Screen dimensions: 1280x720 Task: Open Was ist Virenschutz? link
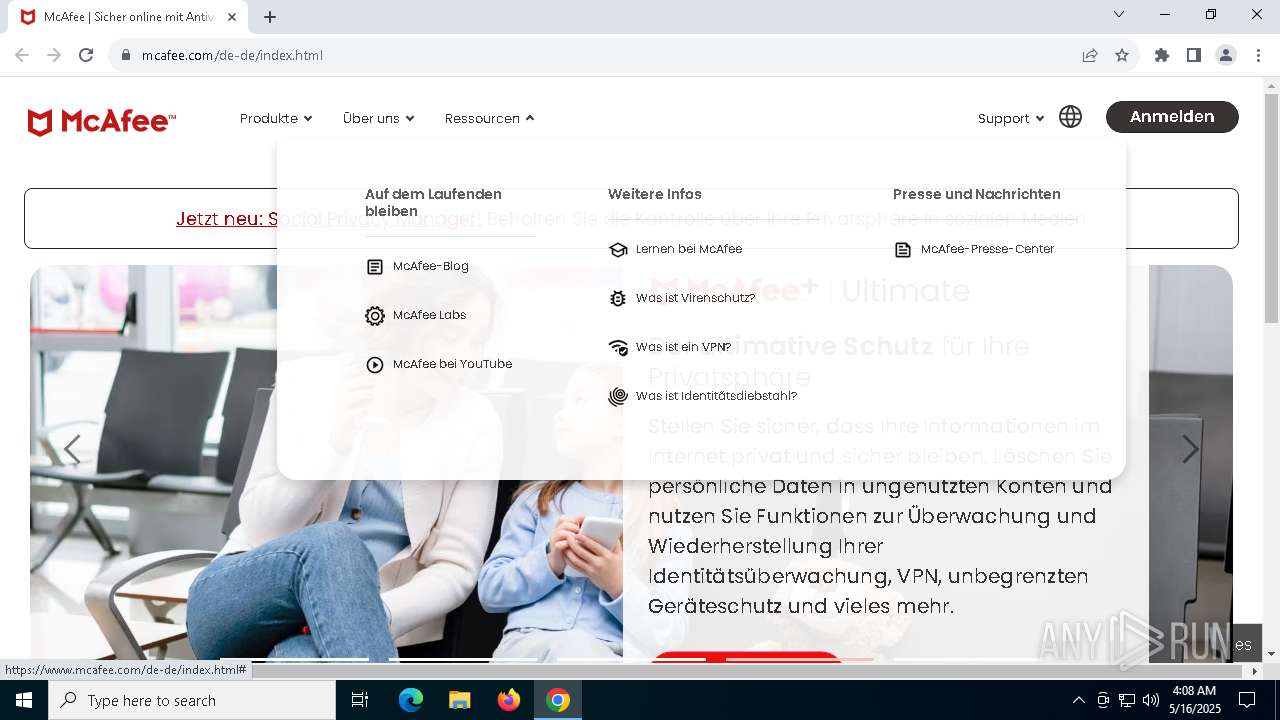(x=696, y=298)
